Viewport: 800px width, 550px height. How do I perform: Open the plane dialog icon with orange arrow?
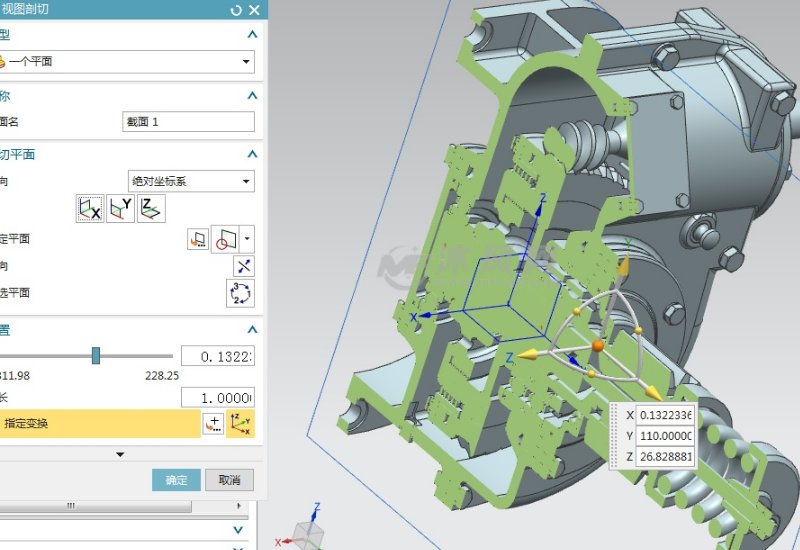[198, 239]
